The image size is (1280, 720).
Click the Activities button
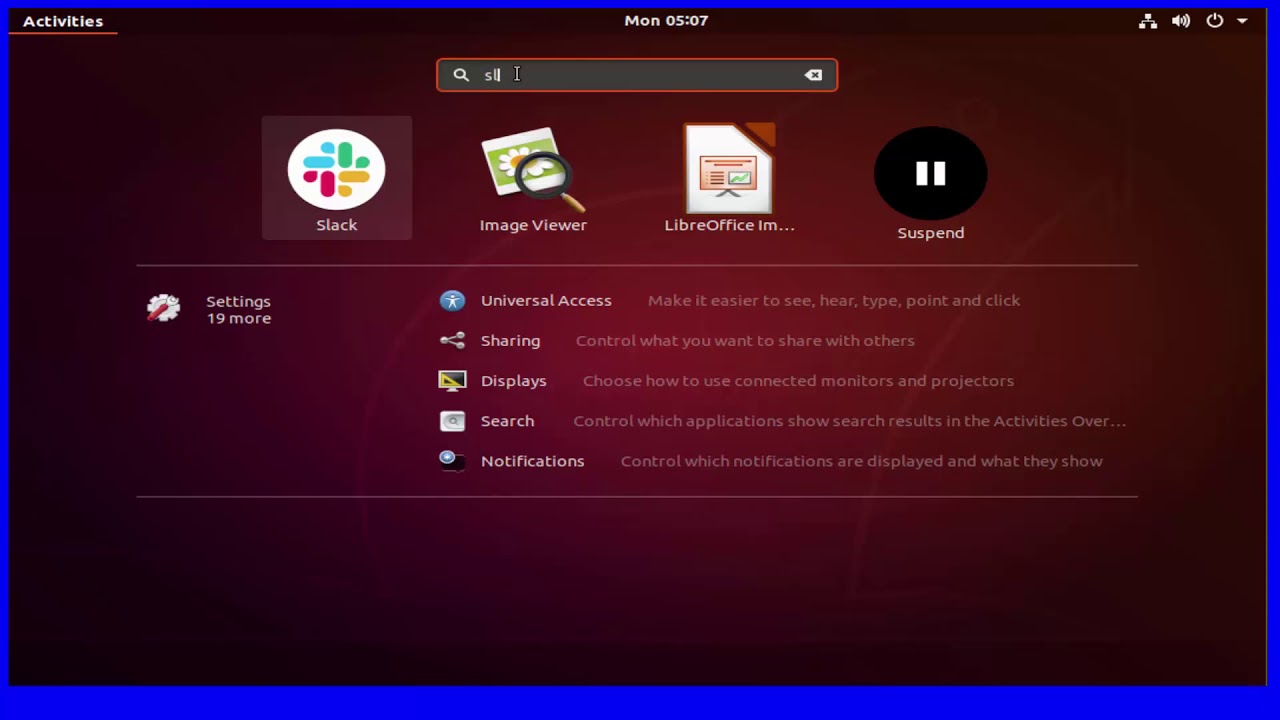63,21
